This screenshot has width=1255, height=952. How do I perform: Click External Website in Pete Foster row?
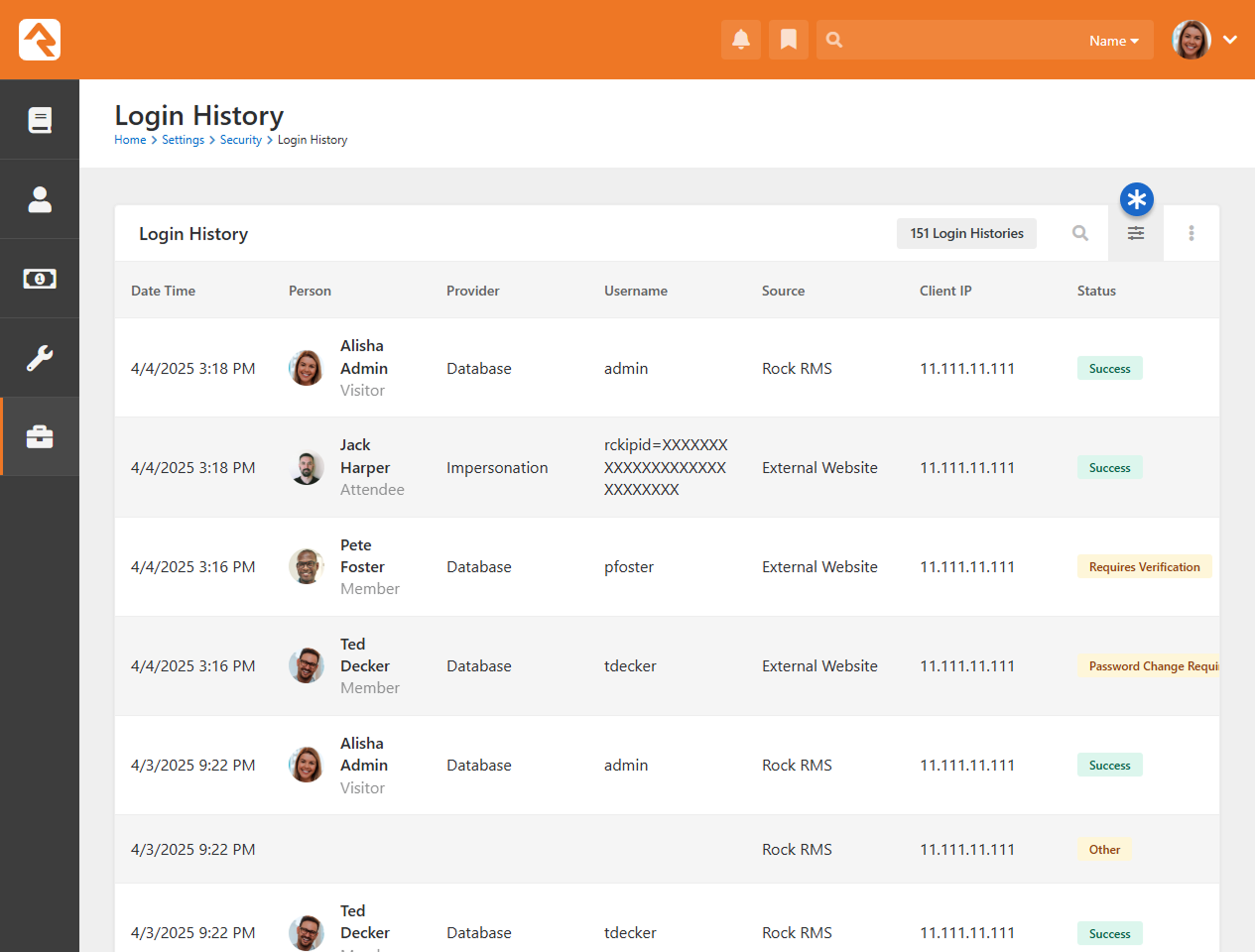click(819, 566)
